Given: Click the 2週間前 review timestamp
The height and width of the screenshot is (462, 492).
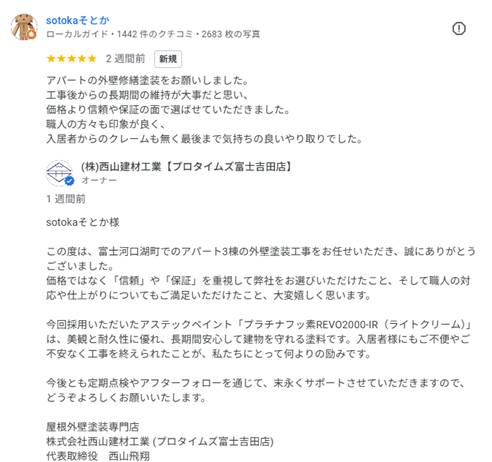Looking at the screenshot, I should pos(125,59).
